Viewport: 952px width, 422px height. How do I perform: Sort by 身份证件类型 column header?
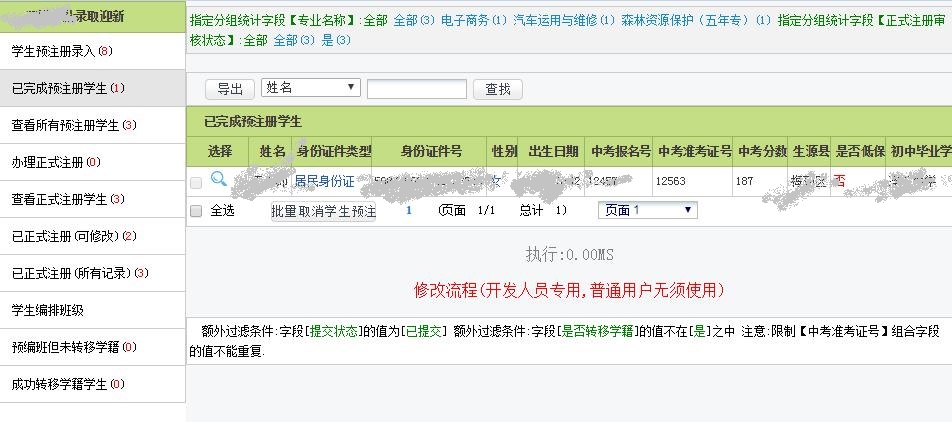pos(333,152)
